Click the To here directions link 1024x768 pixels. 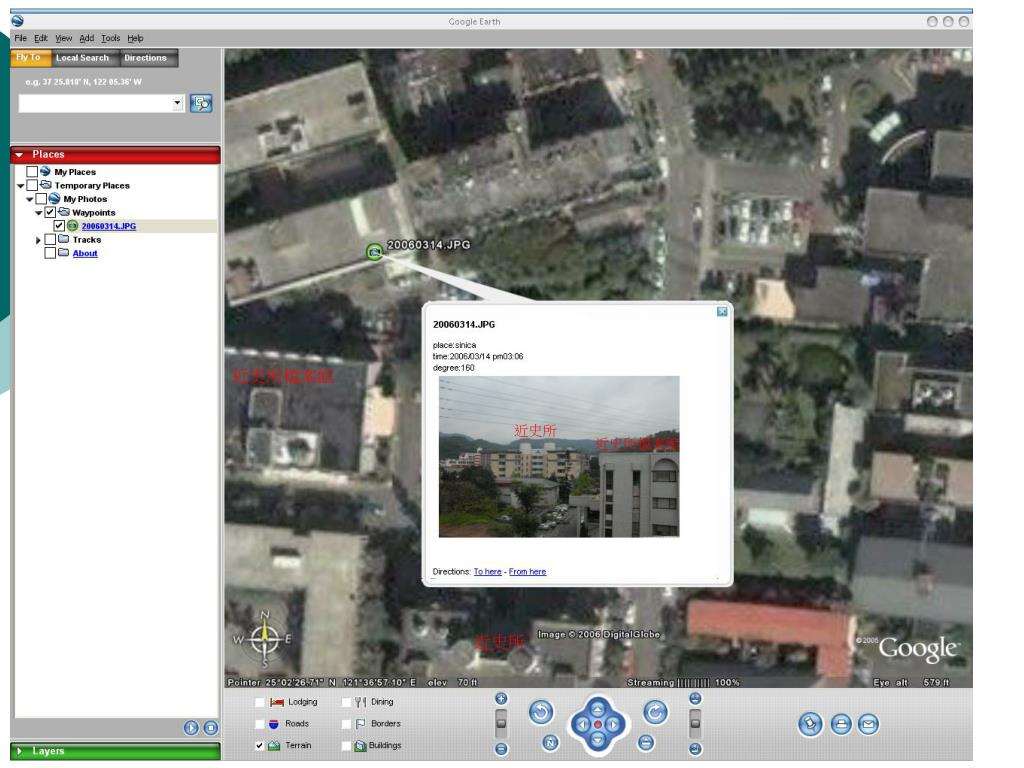488,571
